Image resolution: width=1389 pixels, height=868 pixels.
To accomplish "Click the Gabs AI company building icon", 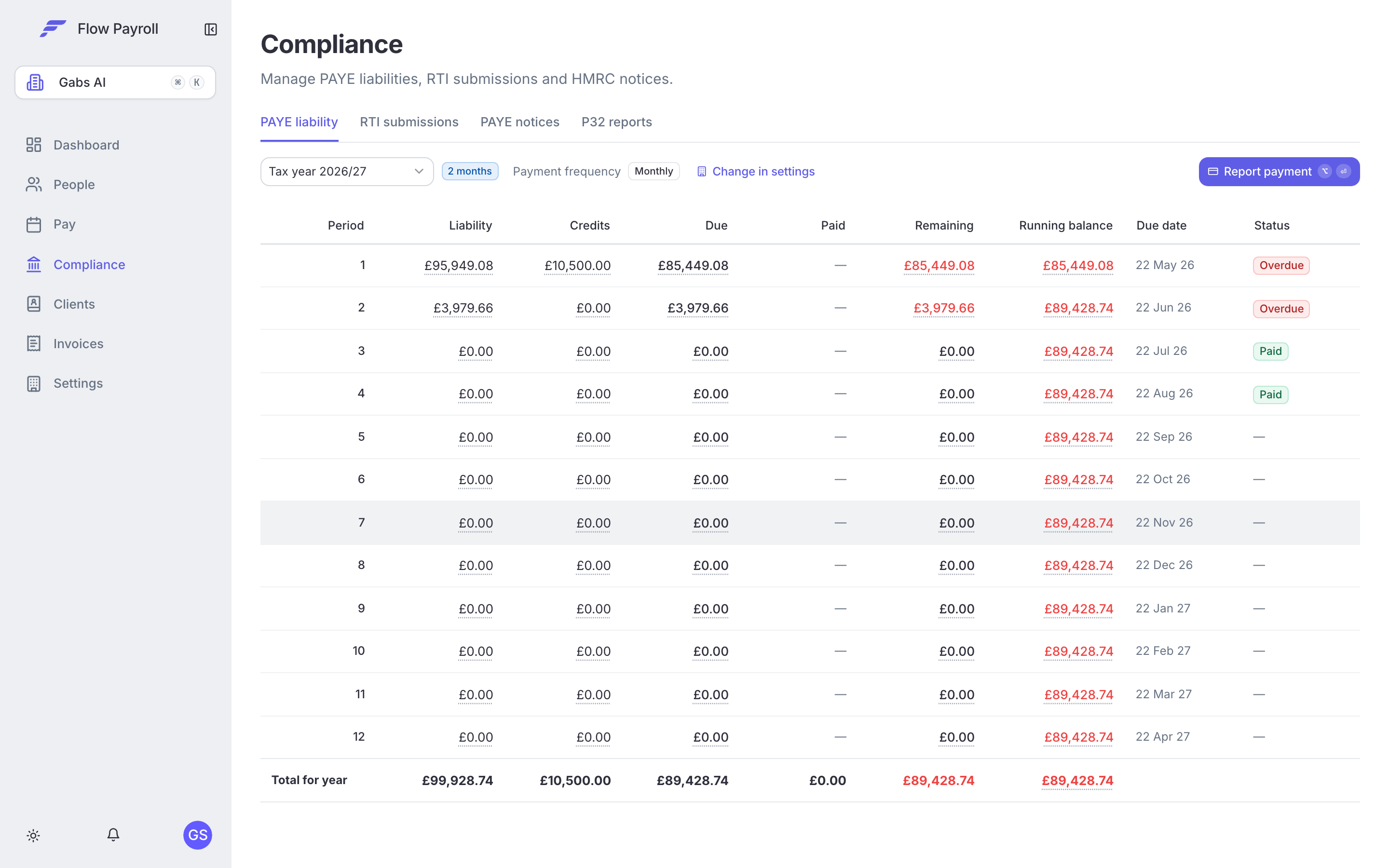I will (36, 82).
